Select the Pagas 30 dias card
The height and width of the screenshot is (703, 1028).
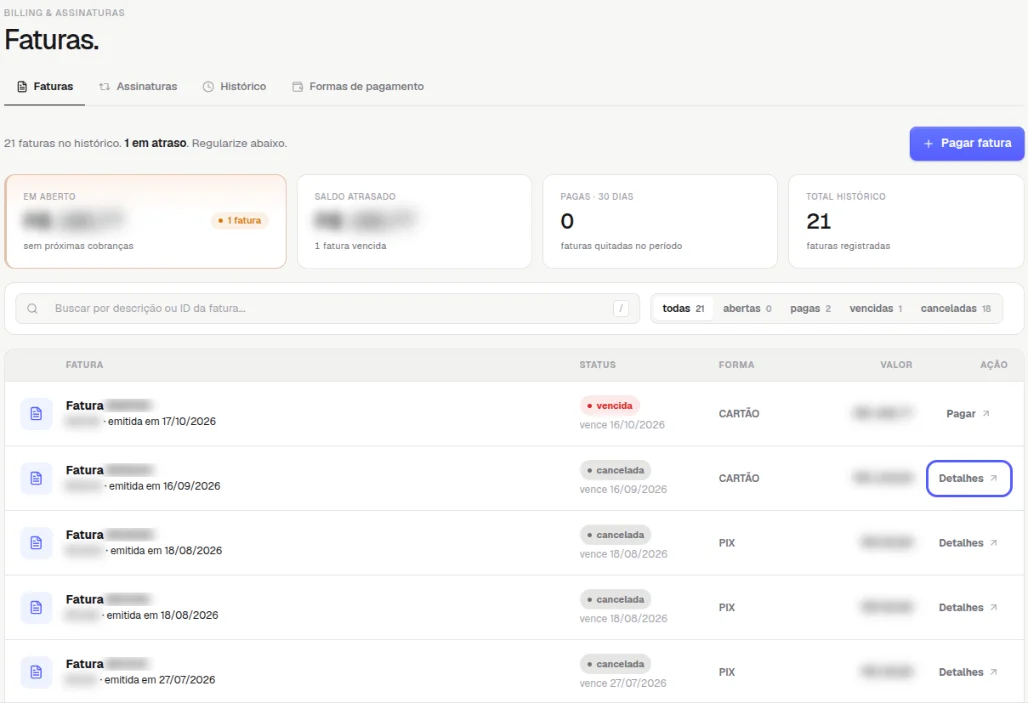660,221
